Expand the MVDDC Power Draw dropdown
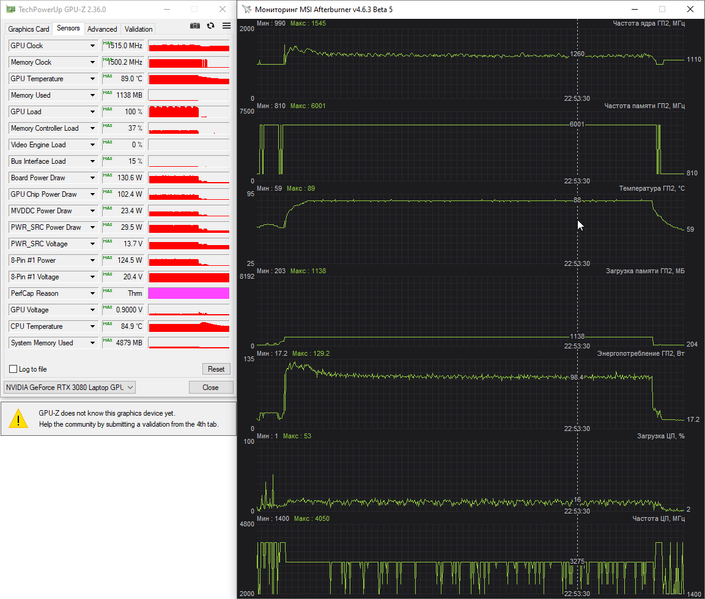Viewport: 705px width, 599px height. point(92,210)
